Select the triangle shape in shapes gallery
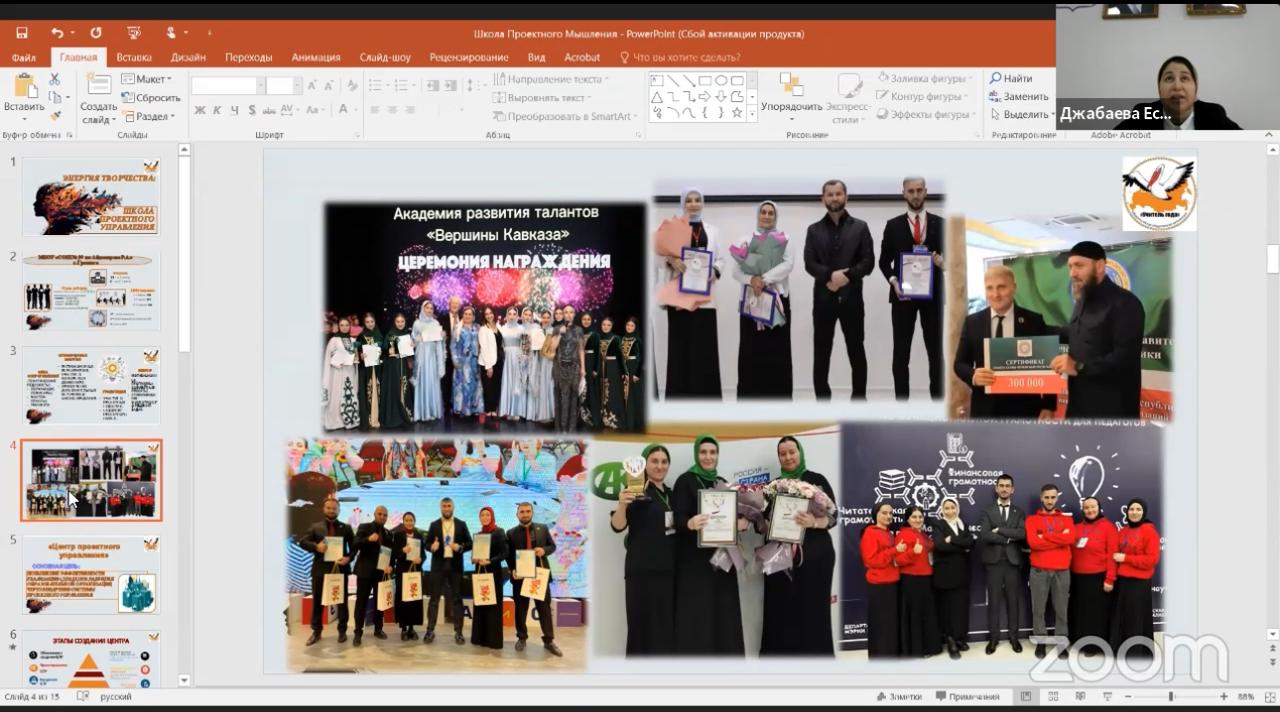This screenshot has height=712, width=1280. [x=657, y=97]
